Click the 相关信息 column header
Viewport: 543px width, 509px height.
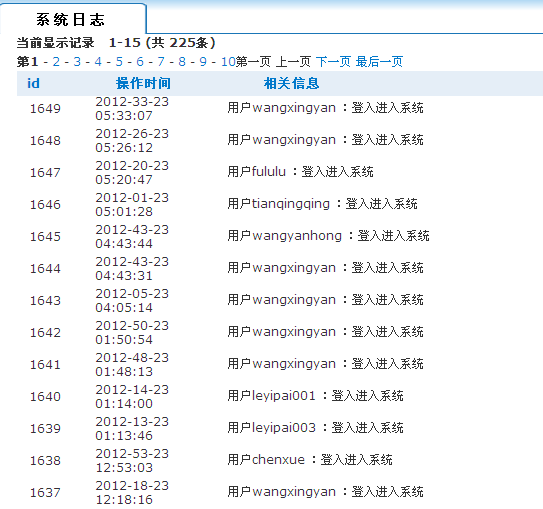(291, 83)
